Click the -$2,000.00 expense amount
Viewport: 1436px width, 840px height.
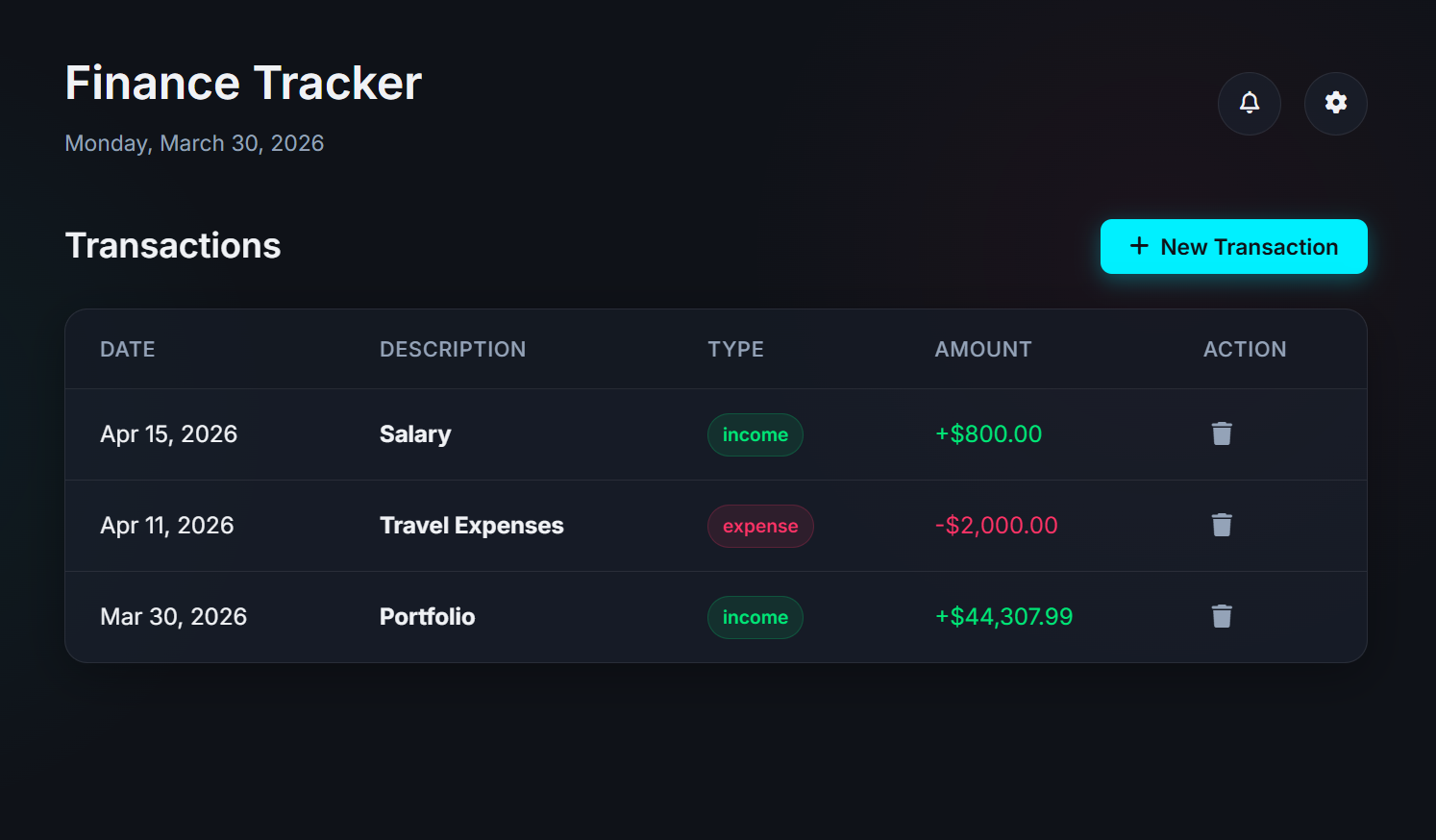point(995,525)
